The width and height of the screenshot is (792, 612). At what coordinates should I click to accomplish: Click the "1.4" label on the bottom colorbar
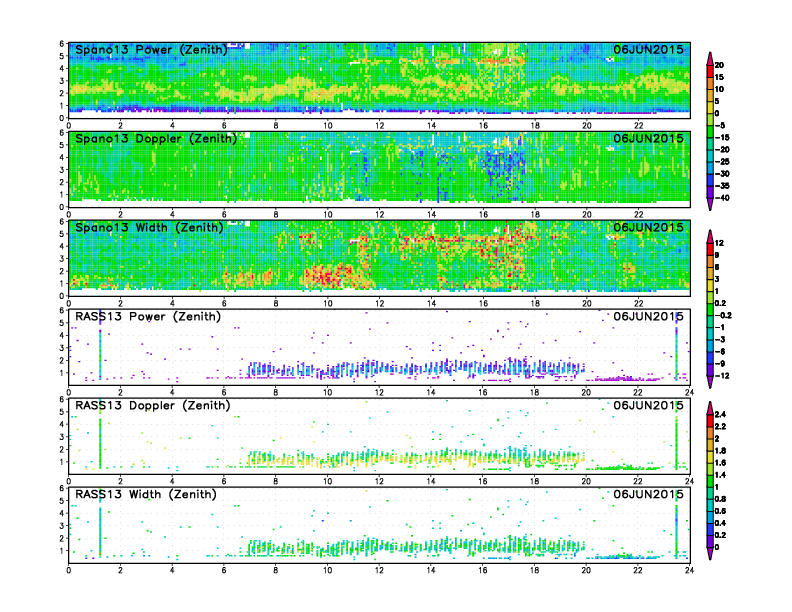coord(720,475)
